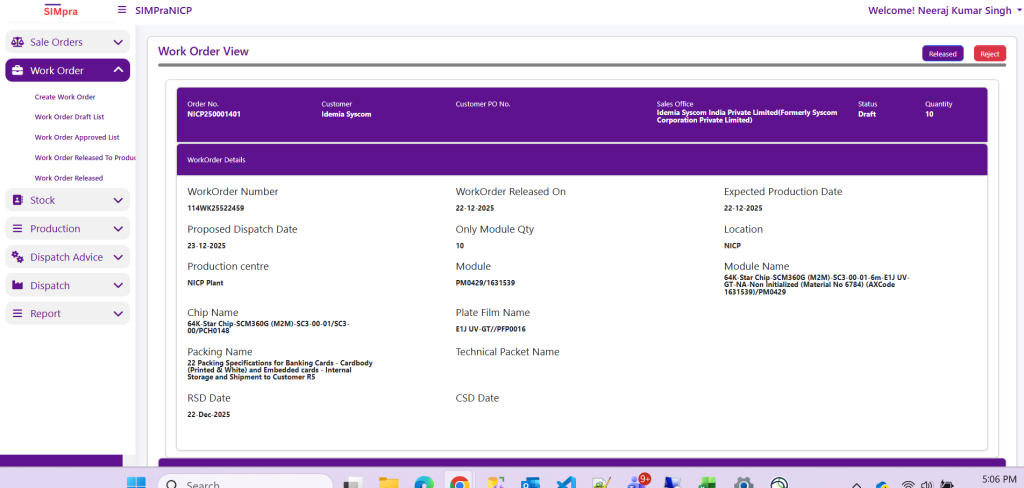Image resolution: width=1024 pixels, height=488 pixels.
Task: Collapse the Work Order section chevron
Action: [118, 70]
